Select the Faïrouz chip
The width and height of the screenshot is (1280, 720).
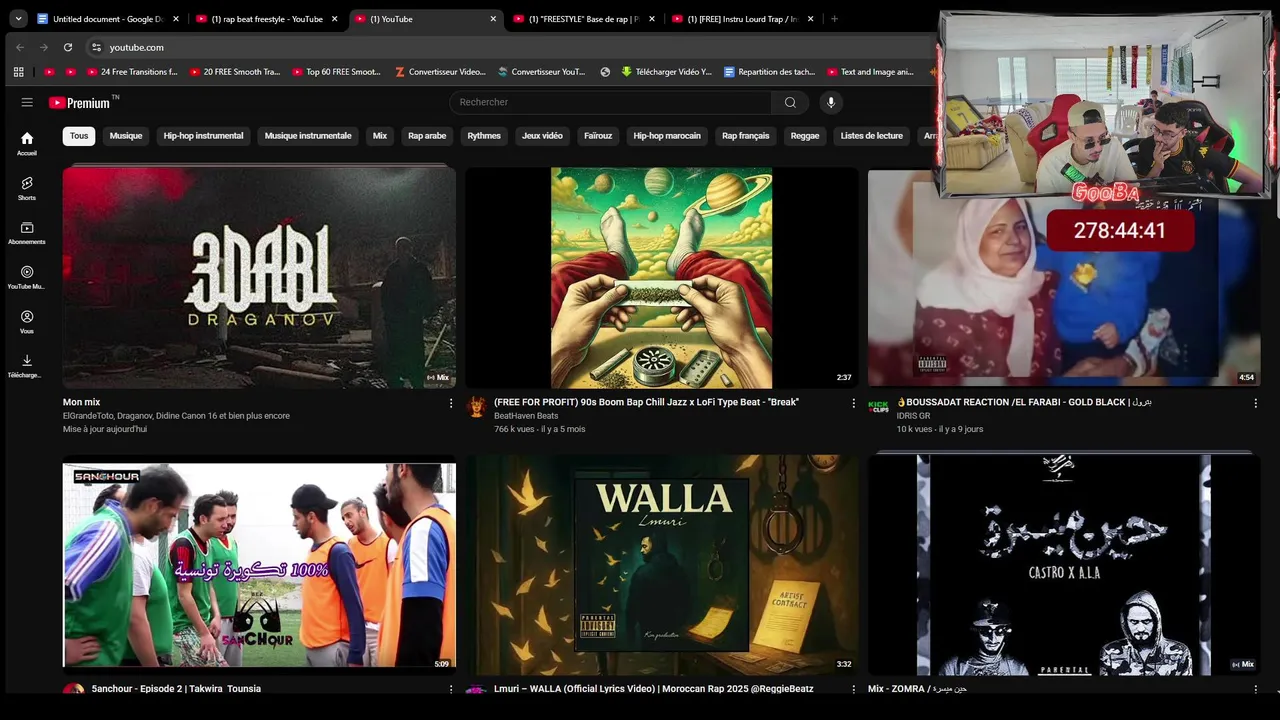pyautogui.click(x=598, y=136)
